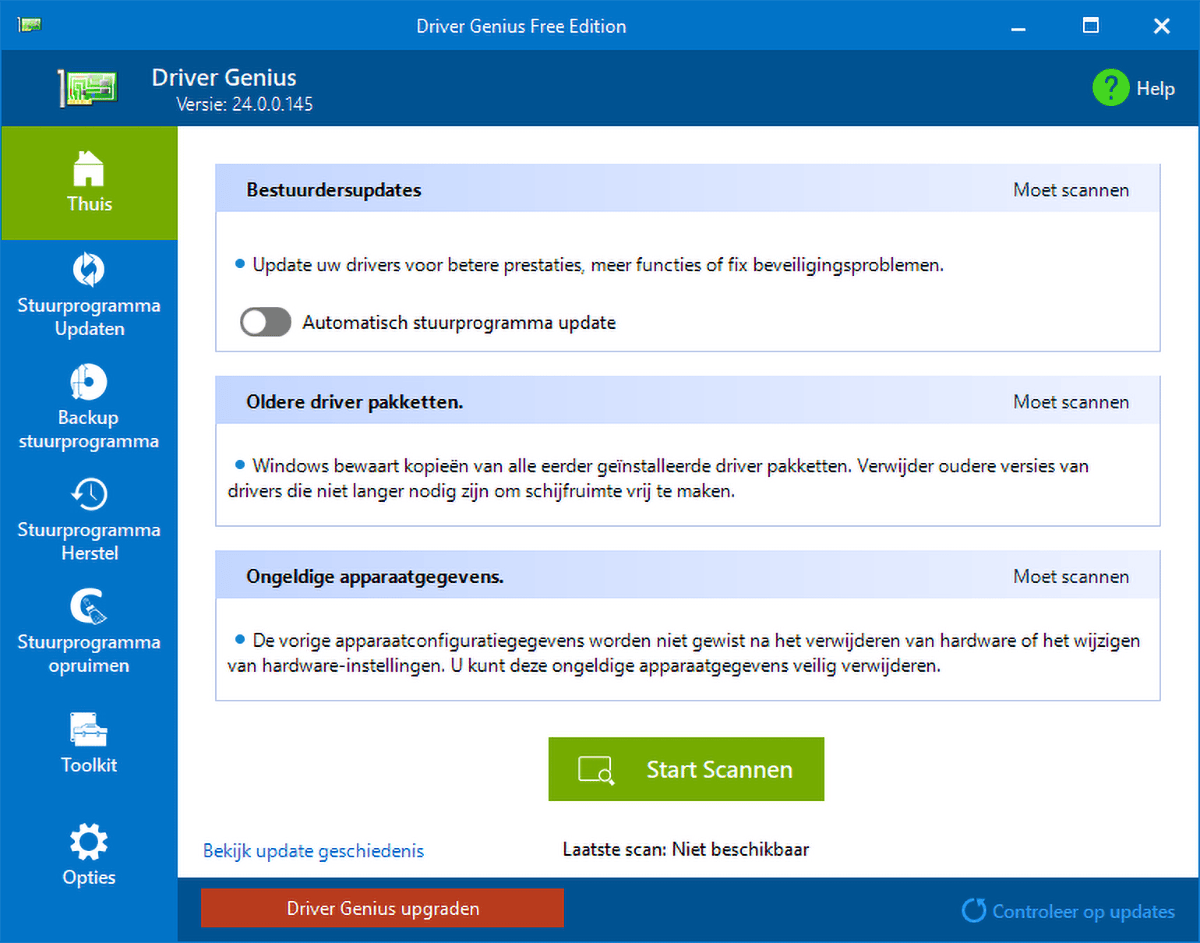Viewport: 1200px width, 943px height.
Task: Open Stuurprogramma opruimen label
Action: 89,653
